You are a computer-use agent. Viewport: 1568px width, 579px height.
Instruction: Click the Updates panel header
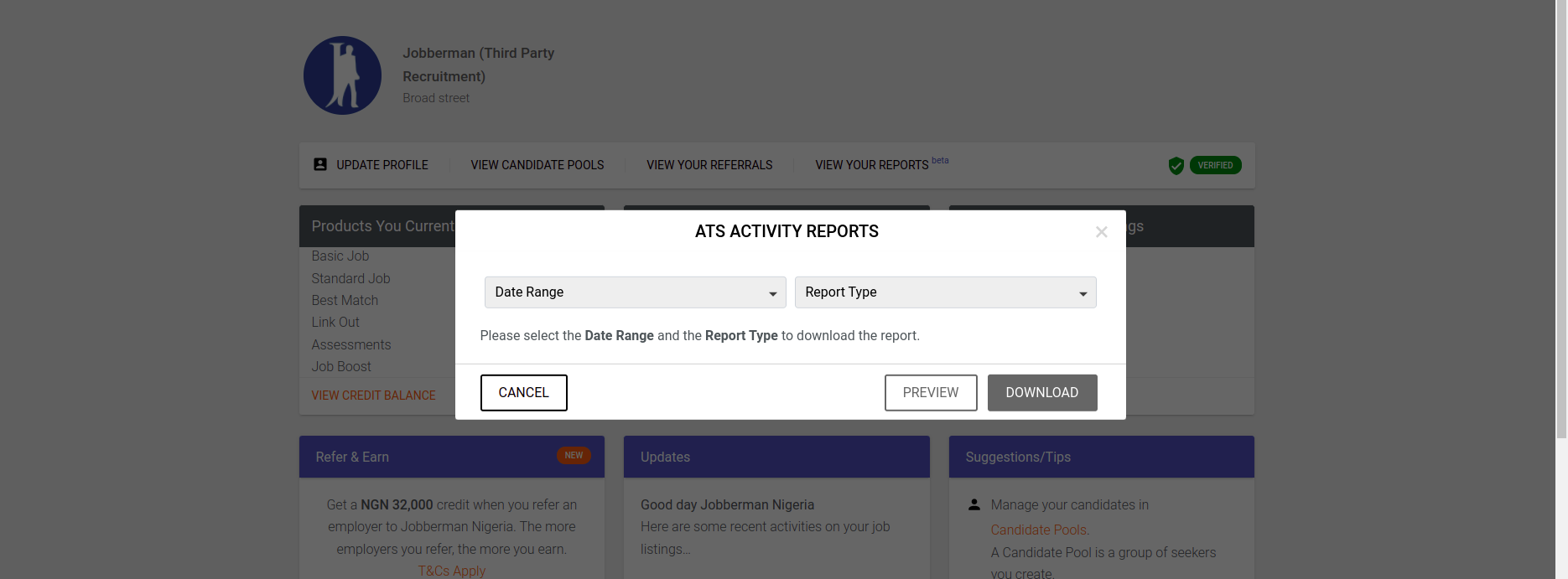[776, 457]
